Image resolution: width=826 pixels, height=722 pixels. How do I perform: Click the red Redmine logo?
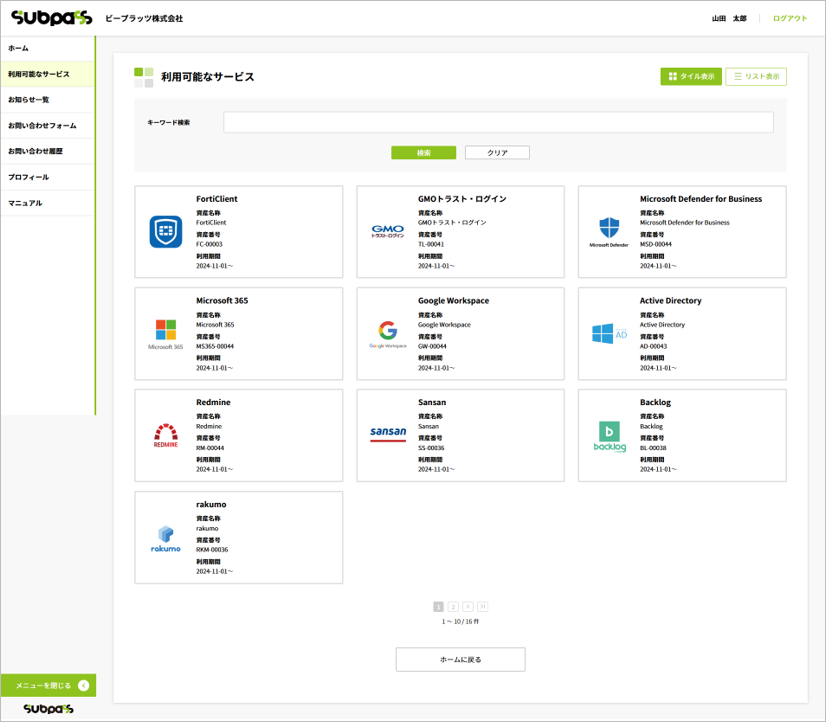pos(166,436)
